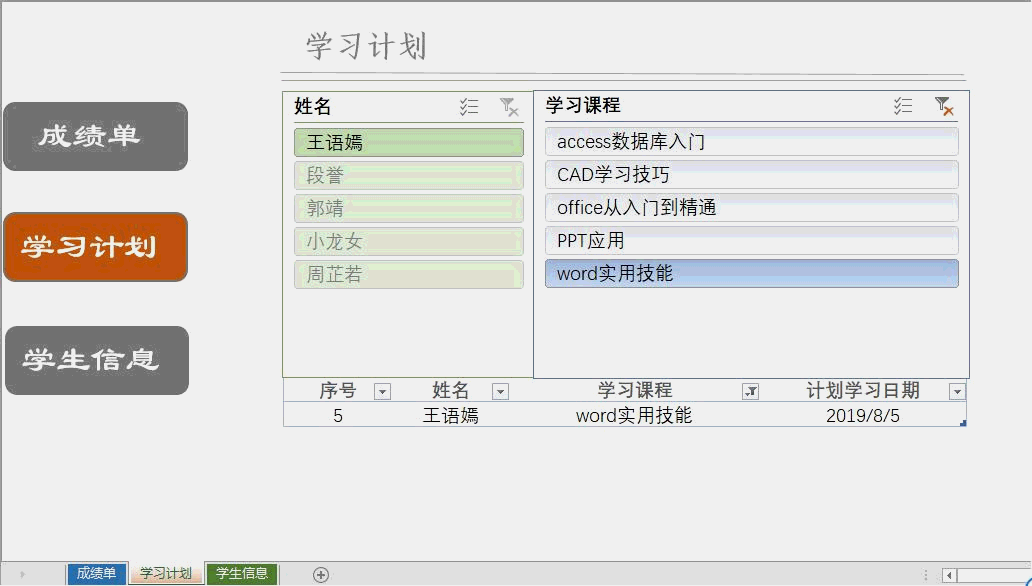Image resolution: width=1032 pixels, height=586 pixels.
Task: Click horizontal scrollbar left arrow
Action: pos(948,575)
